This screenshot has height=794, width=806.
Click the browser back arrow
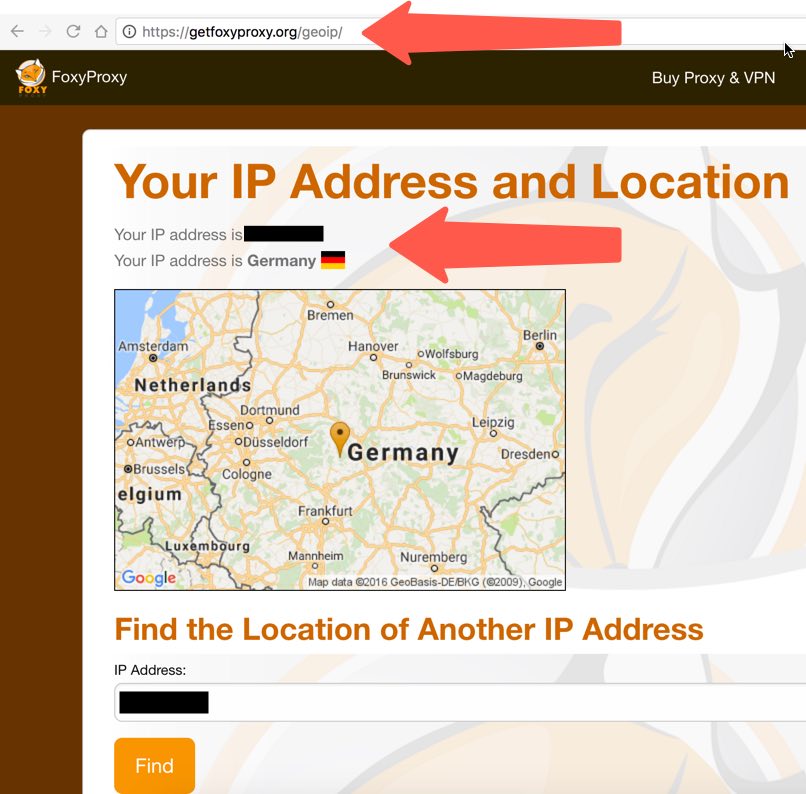click(x=17, y=31)
